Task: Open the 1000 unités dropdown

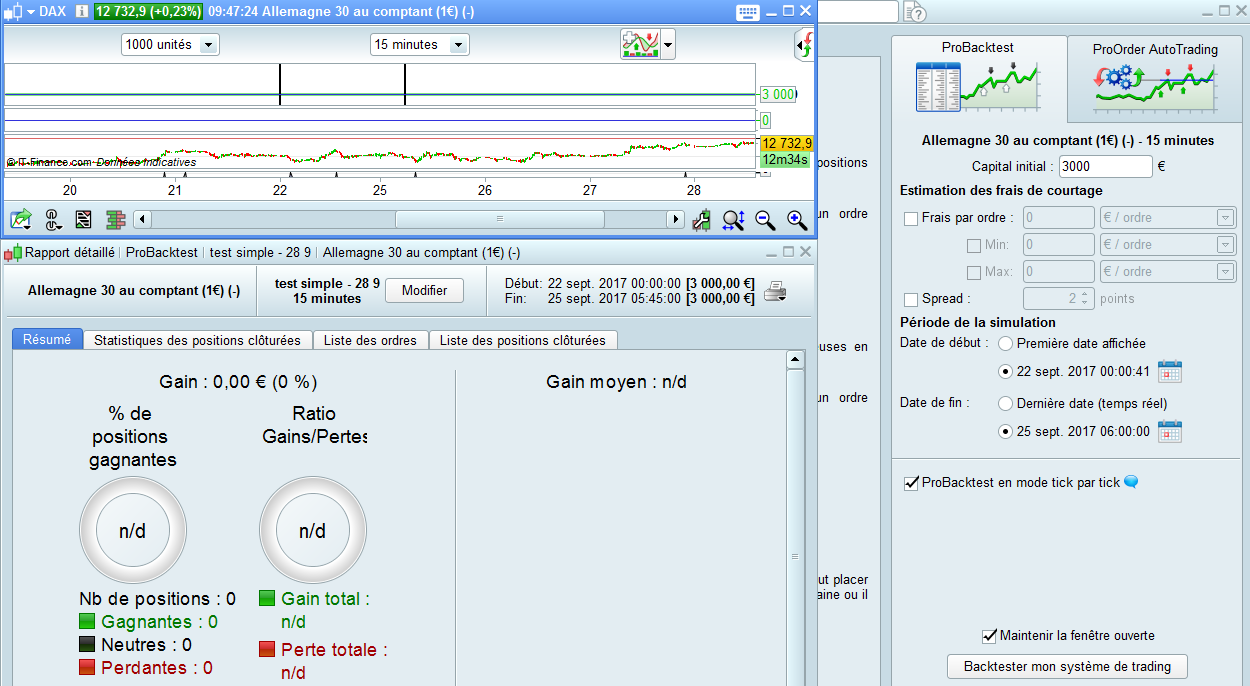Action: (x=170, y=45)
